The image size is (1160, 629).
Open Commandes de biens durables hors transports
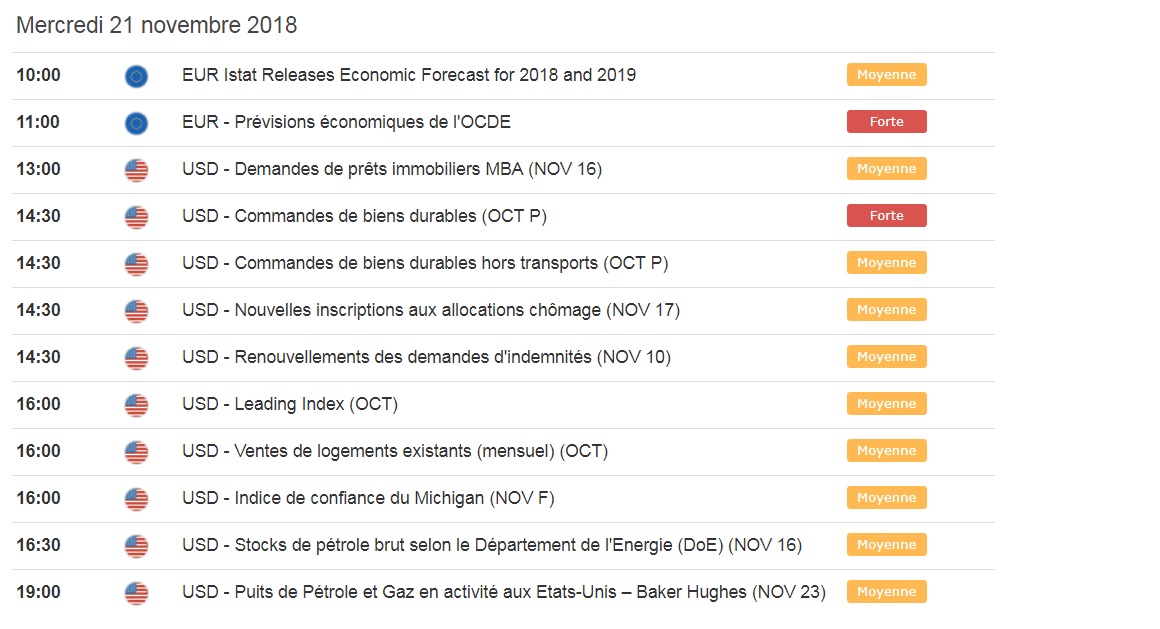tap(425, 263)
